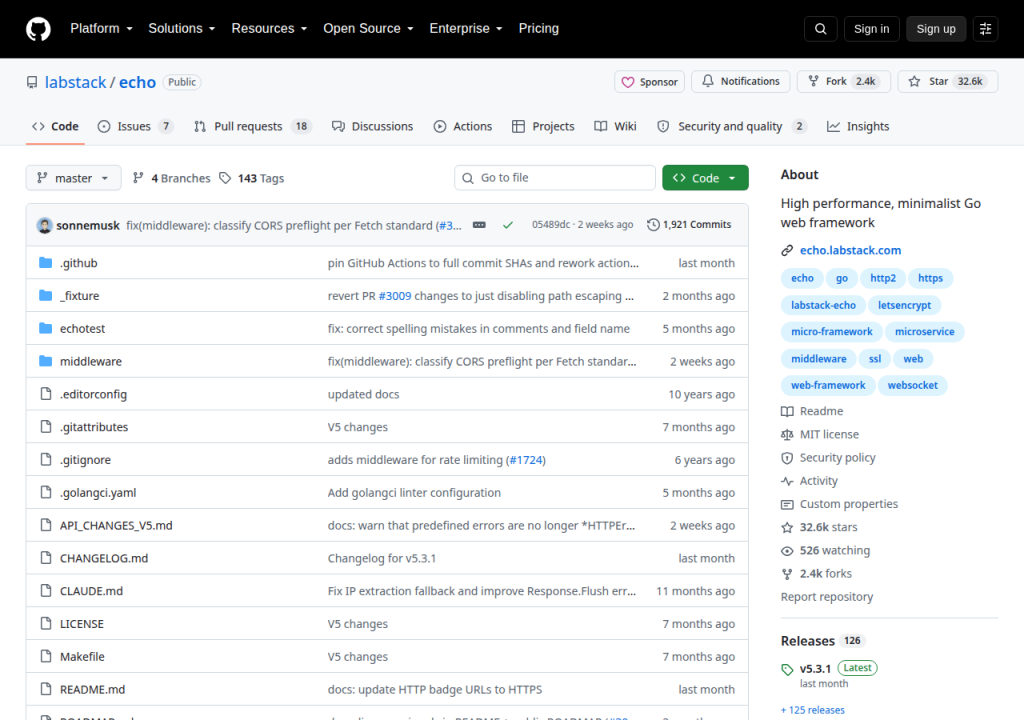Expand the Platform menu
The image size is (1024, 720).
(x=101, y=28)
